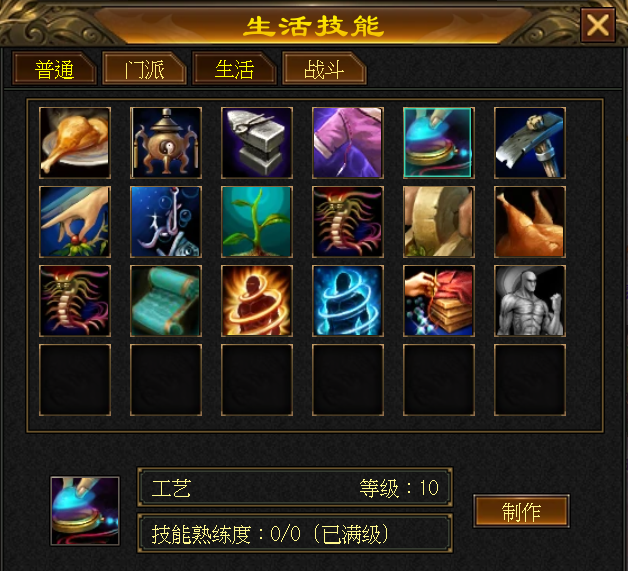
Task: Select the gray muscular statue skill
Action: tap(529, 300)
